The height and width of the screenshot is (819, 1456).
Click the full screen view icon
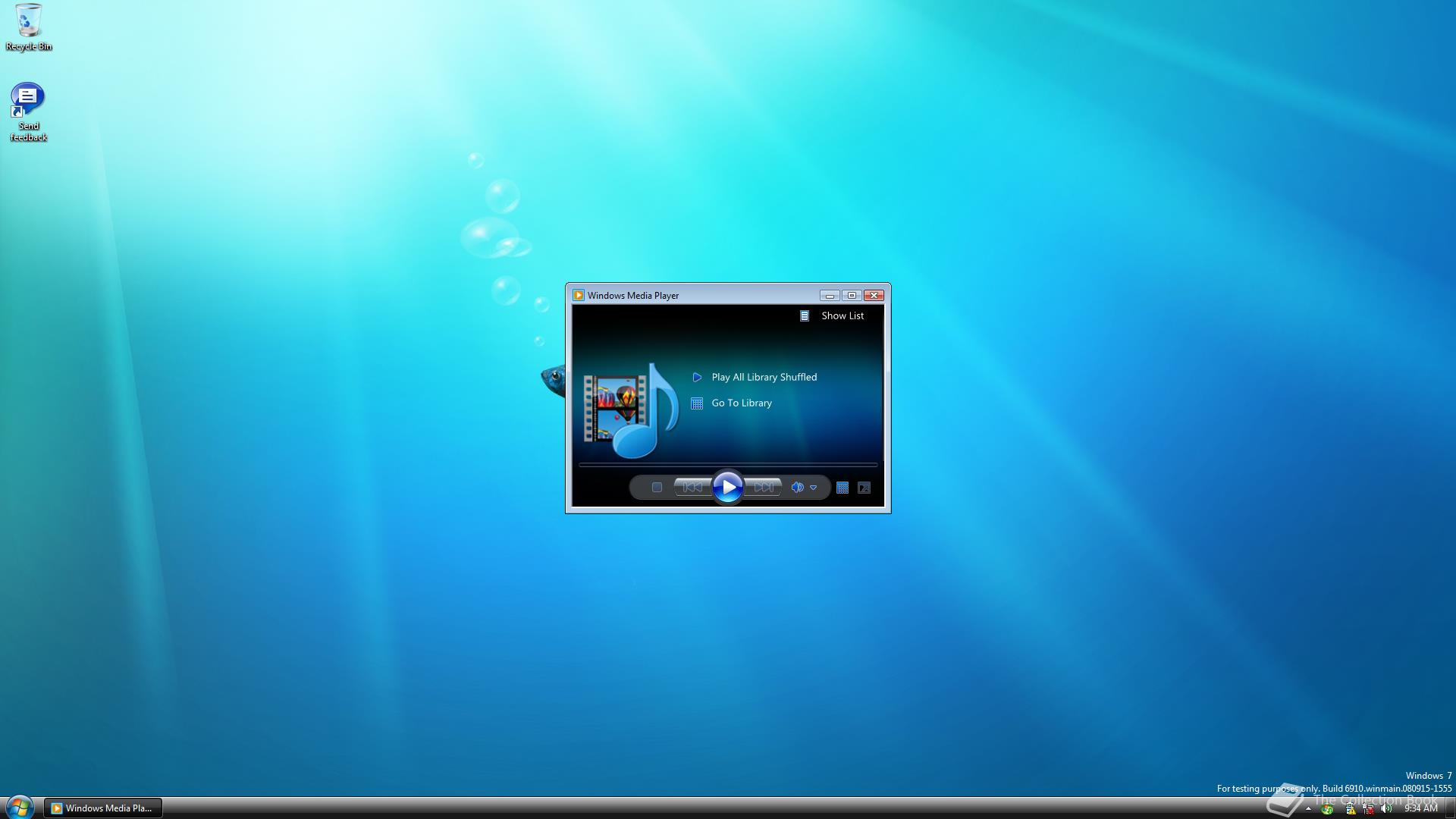click(864, 488)
